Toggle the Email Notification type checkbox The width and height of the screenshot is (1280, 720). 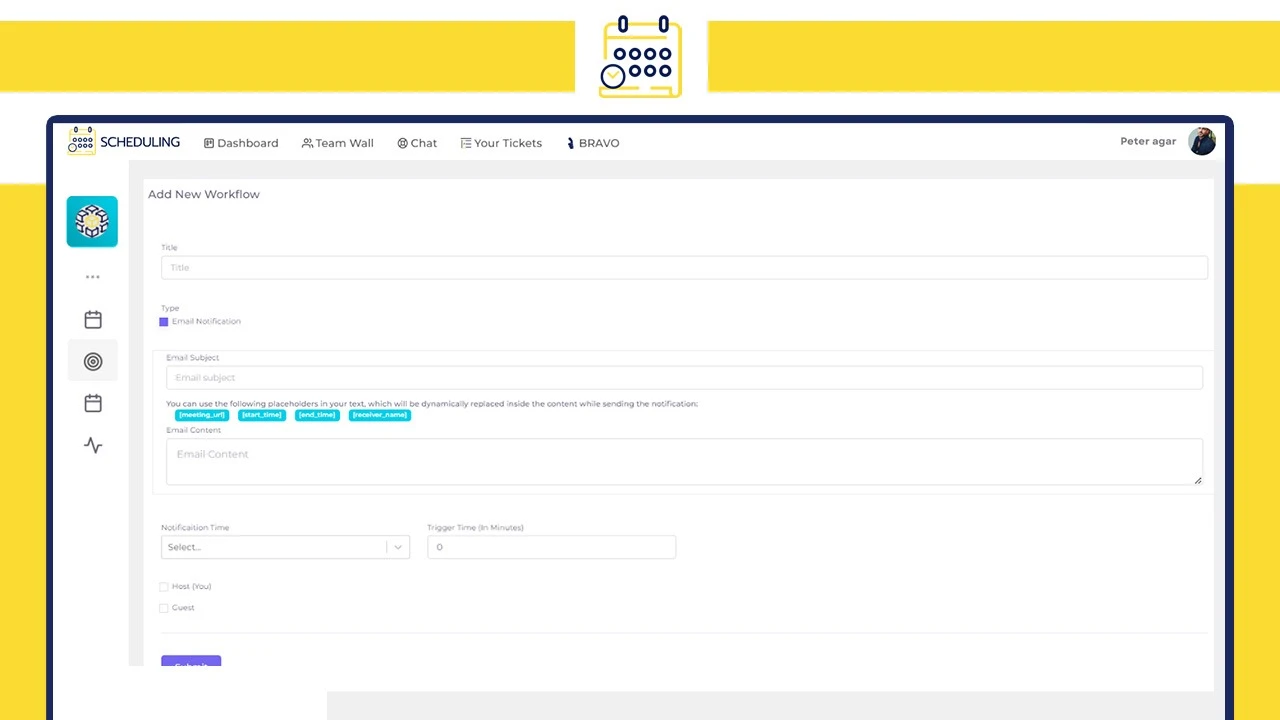tap(164, 322)
